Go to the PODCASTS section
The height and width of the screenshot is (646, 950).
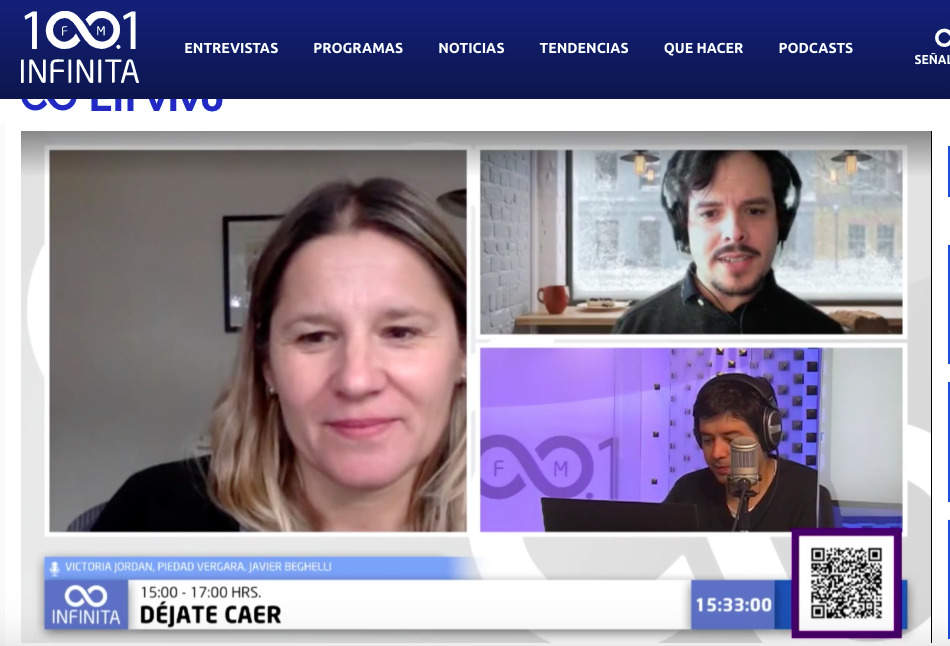(815, 48)
